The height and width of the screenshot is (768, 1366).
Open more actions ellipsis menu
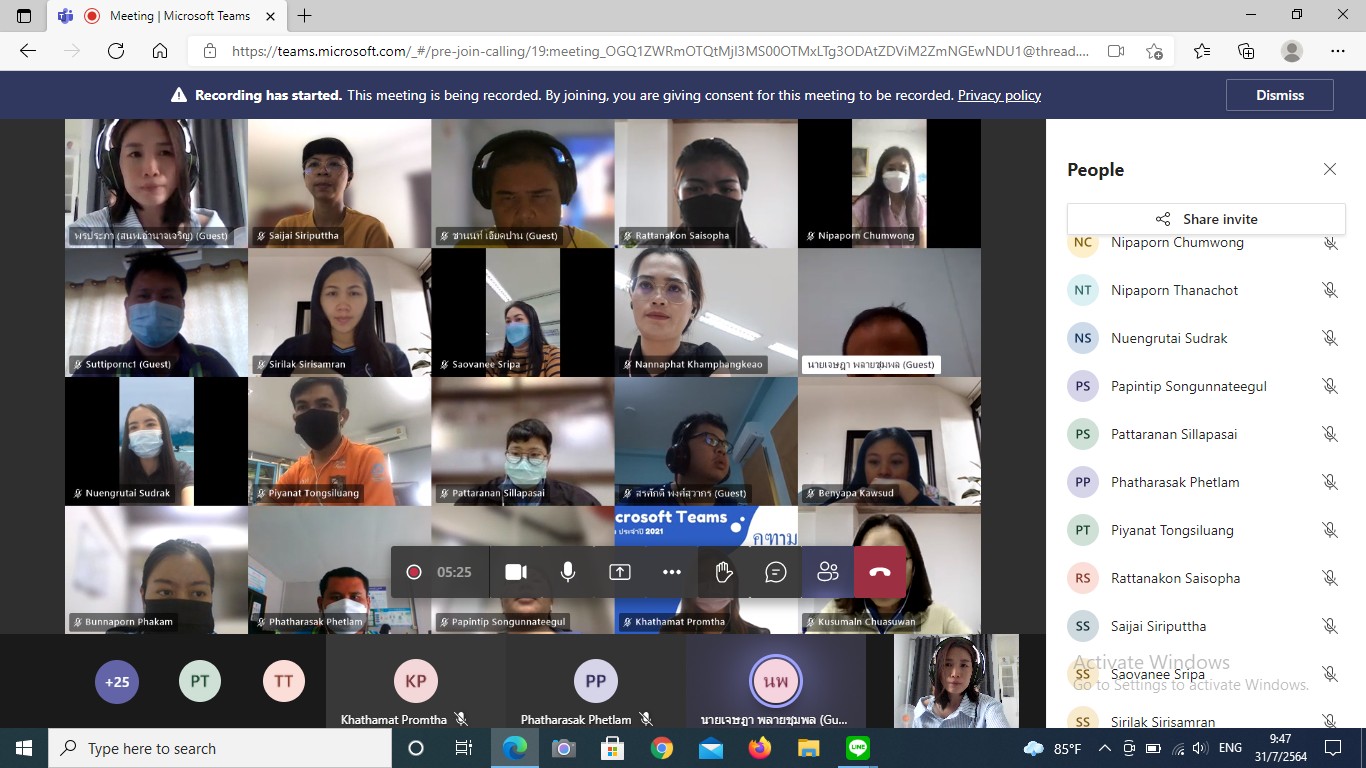(672, 572)
